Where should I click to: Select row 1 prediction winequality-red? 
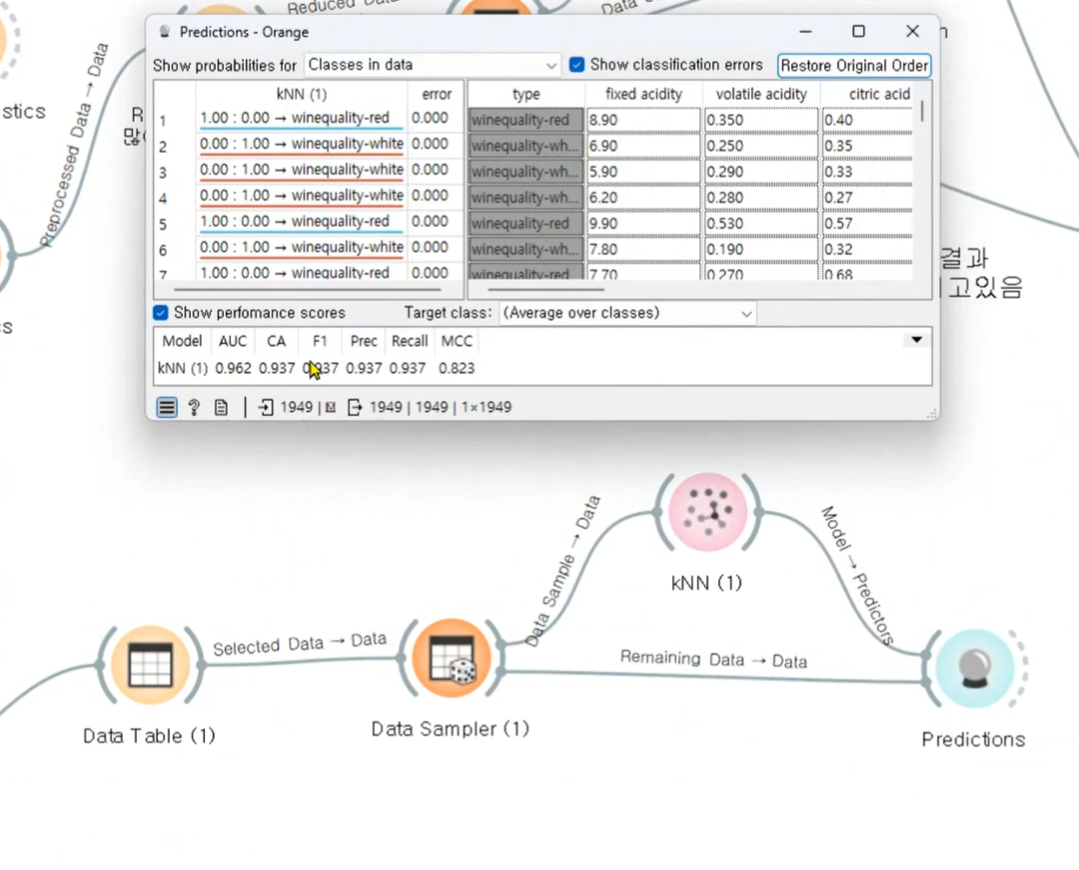[x=301, y=118]
